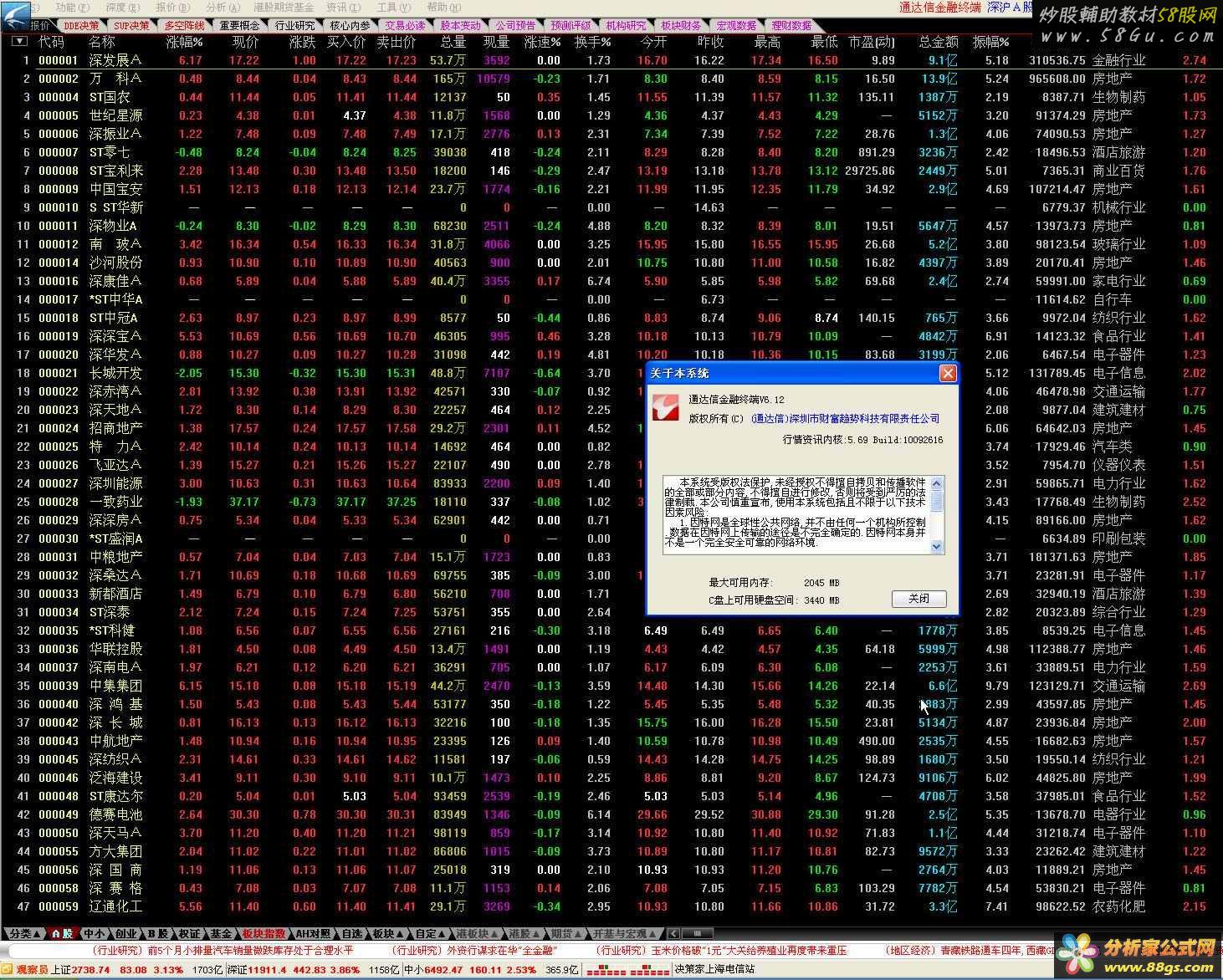
Task: Open the 功能 menu
Action: pyautogui.click(x=72, y=8)
